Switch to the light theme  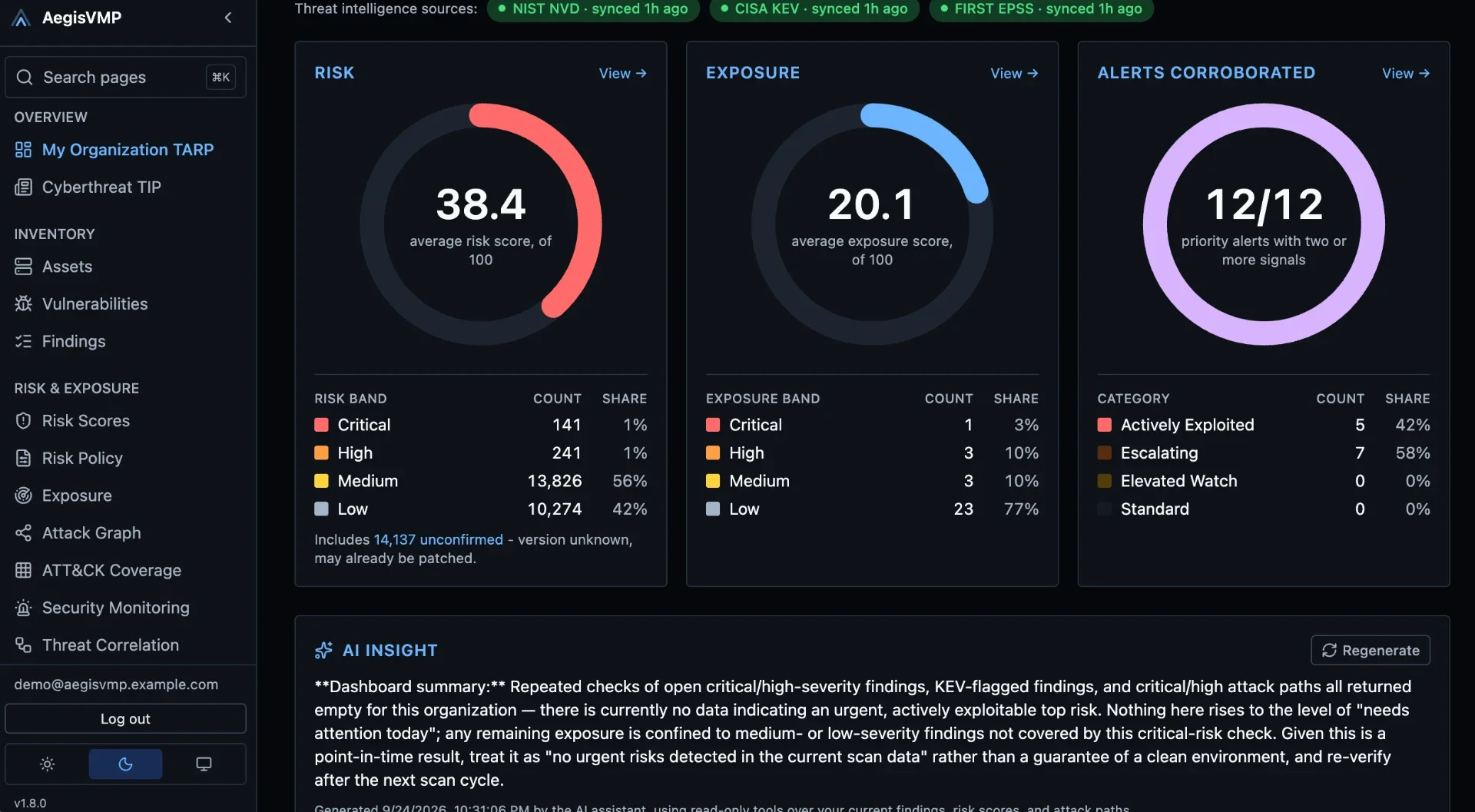pyautogui.click(x=48, y=764)
